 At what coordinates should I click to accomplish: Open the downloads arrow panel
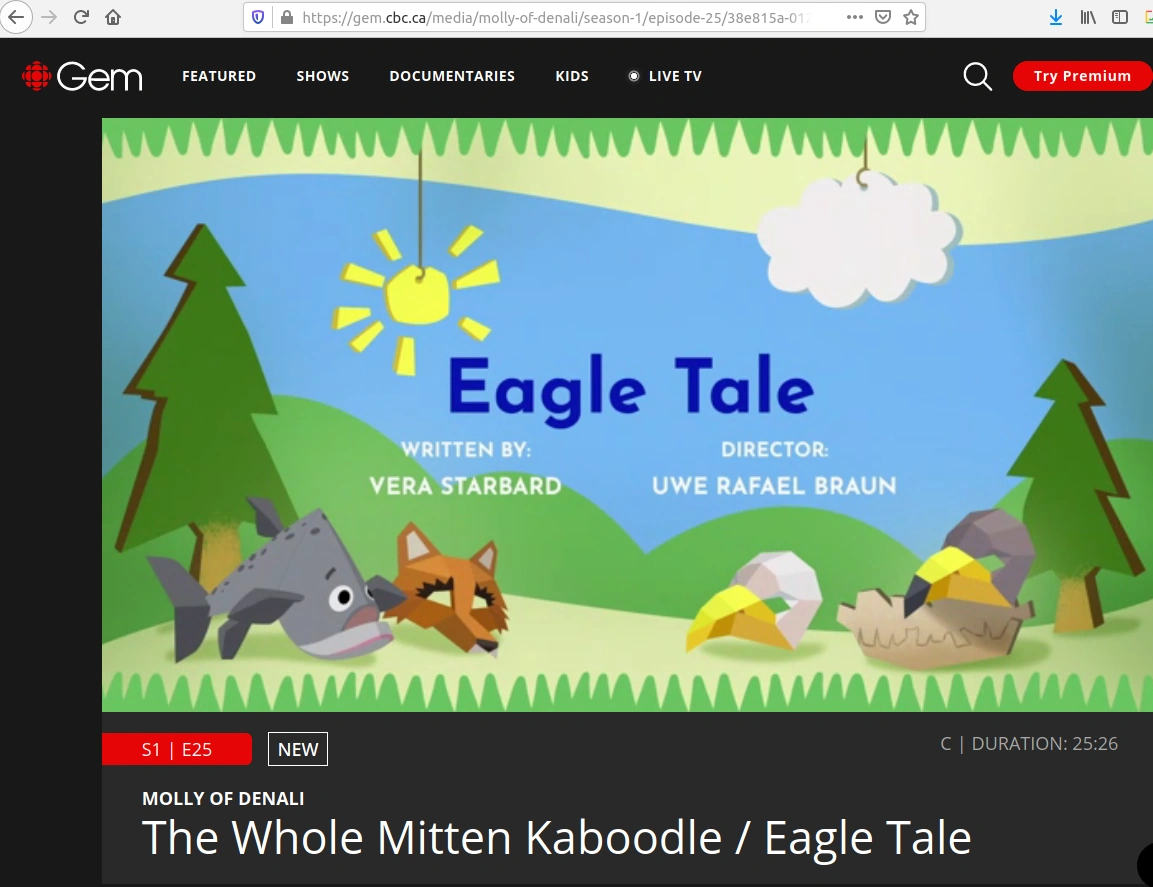[1056, 17]
